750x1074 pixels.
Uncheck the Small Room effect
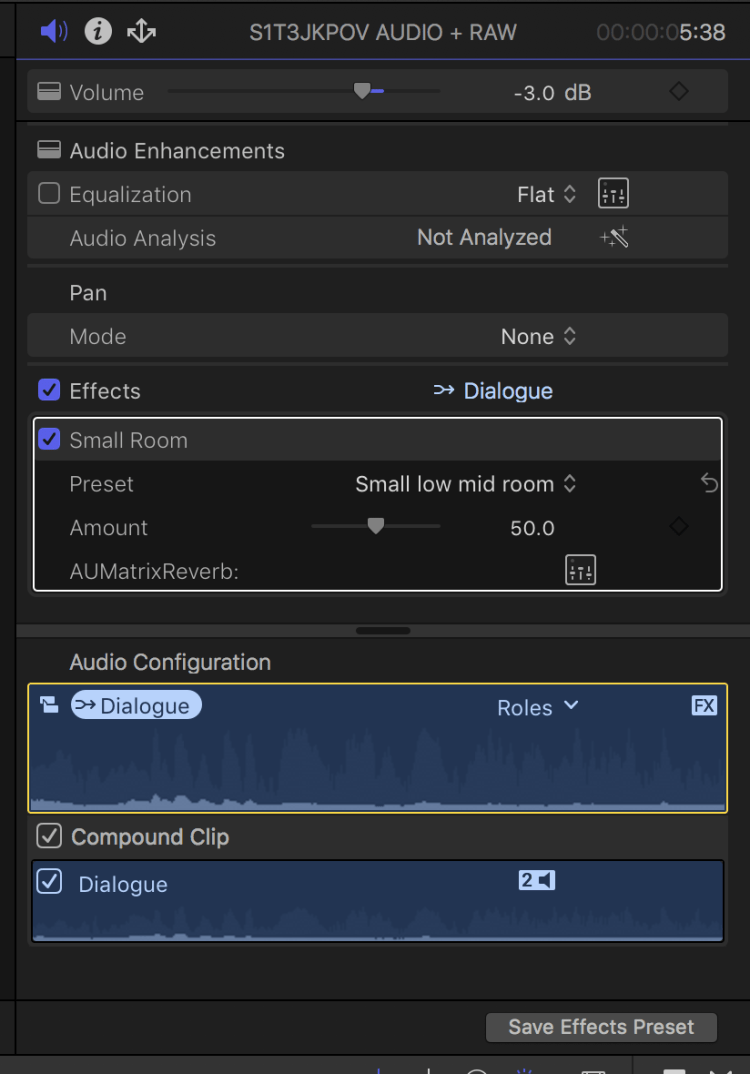(49, 440)
